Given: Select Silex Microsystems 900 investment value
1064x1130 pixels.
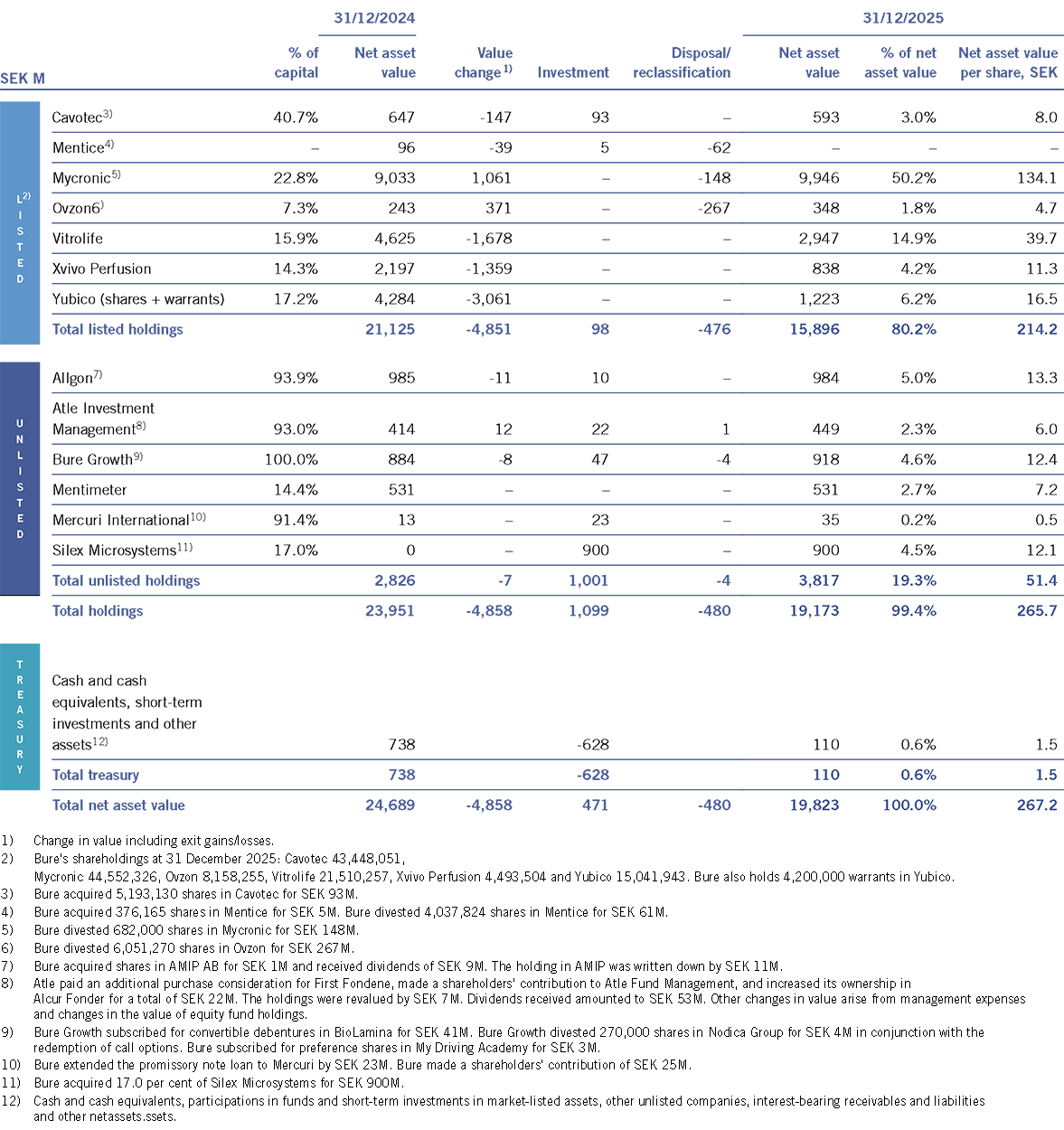Looking at the screenshot, I should click(596, 550).
